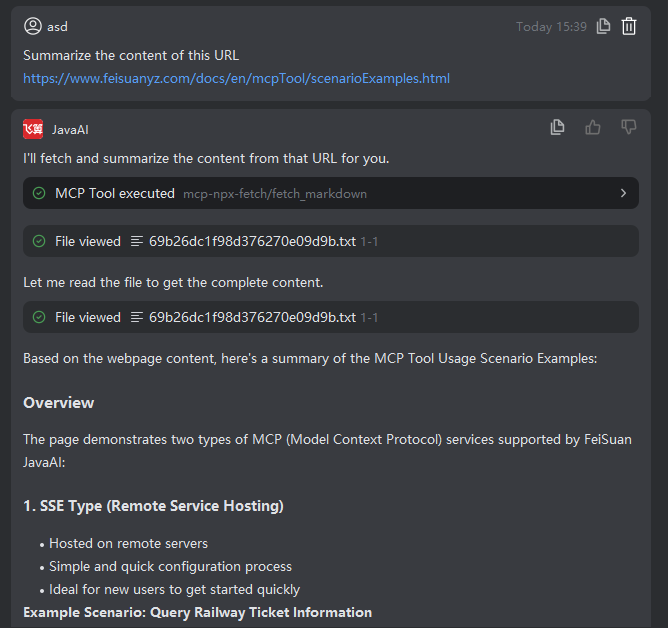Click list icon in second File viewed row
The width and height of the screenshot is (668, 628).
pos(138,317)
